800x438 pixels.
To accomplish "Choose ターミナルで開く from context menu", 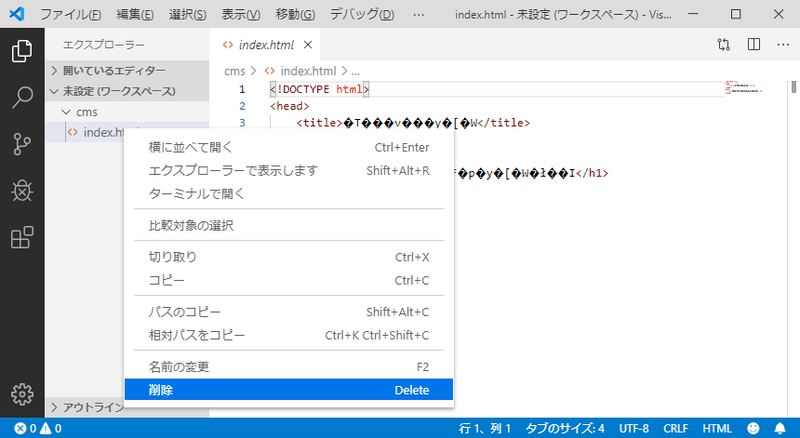I will tap(289, 193).
